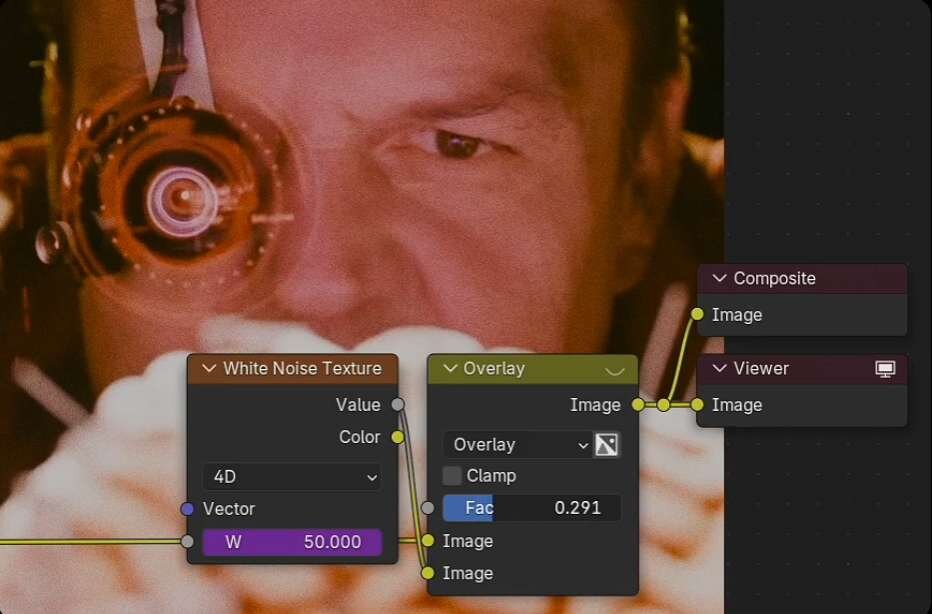932x614 pixels.
Task: Collapse the Viewer node
Action: [719, 369]
